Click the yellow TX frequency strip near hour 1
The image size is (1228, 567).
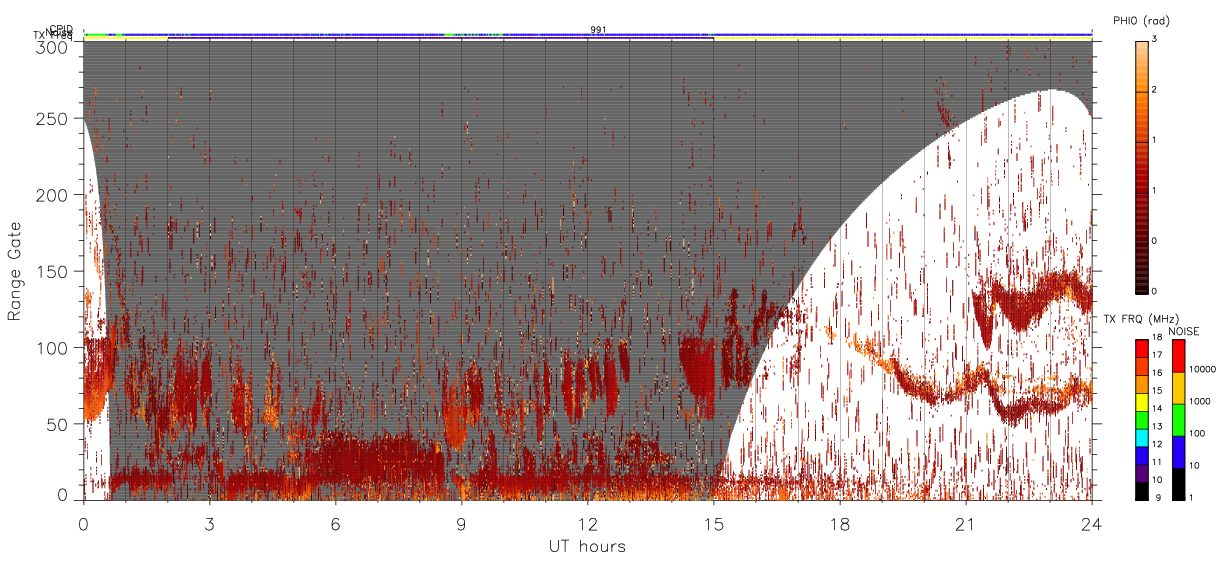click(125, 39)
